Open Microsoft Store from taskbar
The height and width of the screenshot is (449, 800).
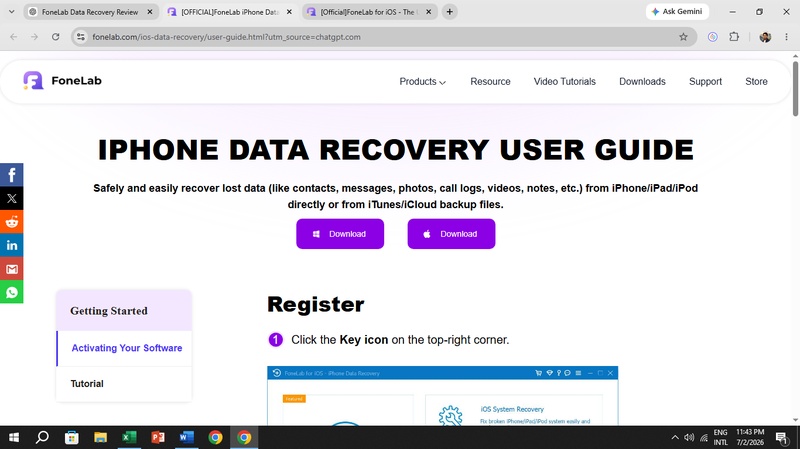click(72, 437)
